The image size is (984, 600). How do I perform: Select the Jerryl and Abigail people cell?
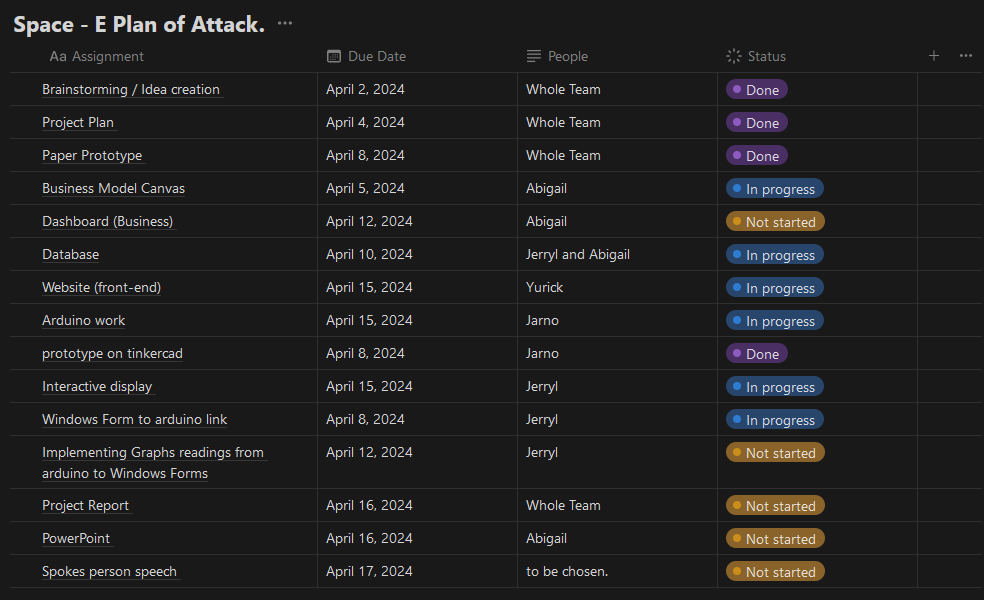pos(578,255)
